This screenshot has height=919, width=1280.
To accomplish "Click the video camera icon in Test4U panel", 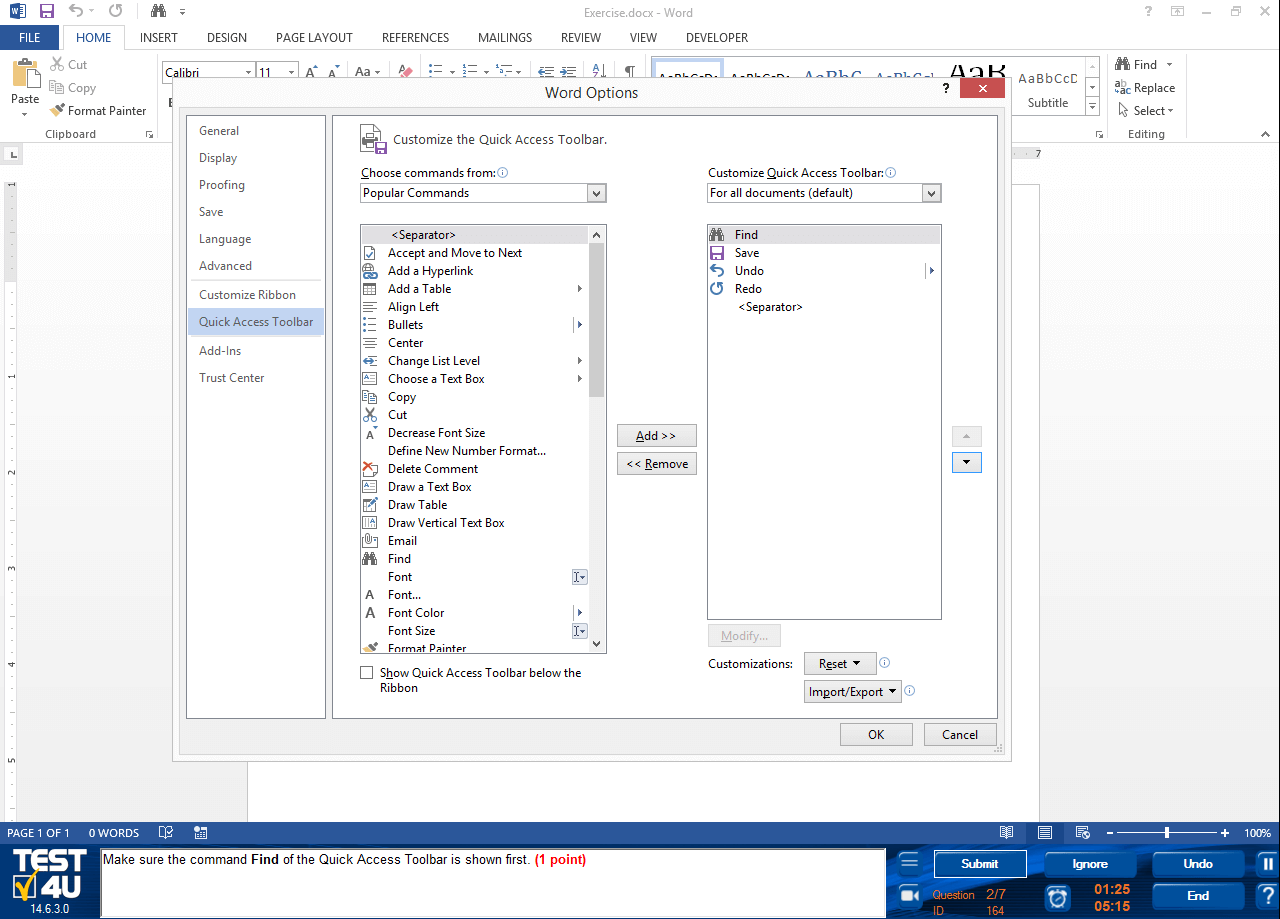I will coord(909,895).
